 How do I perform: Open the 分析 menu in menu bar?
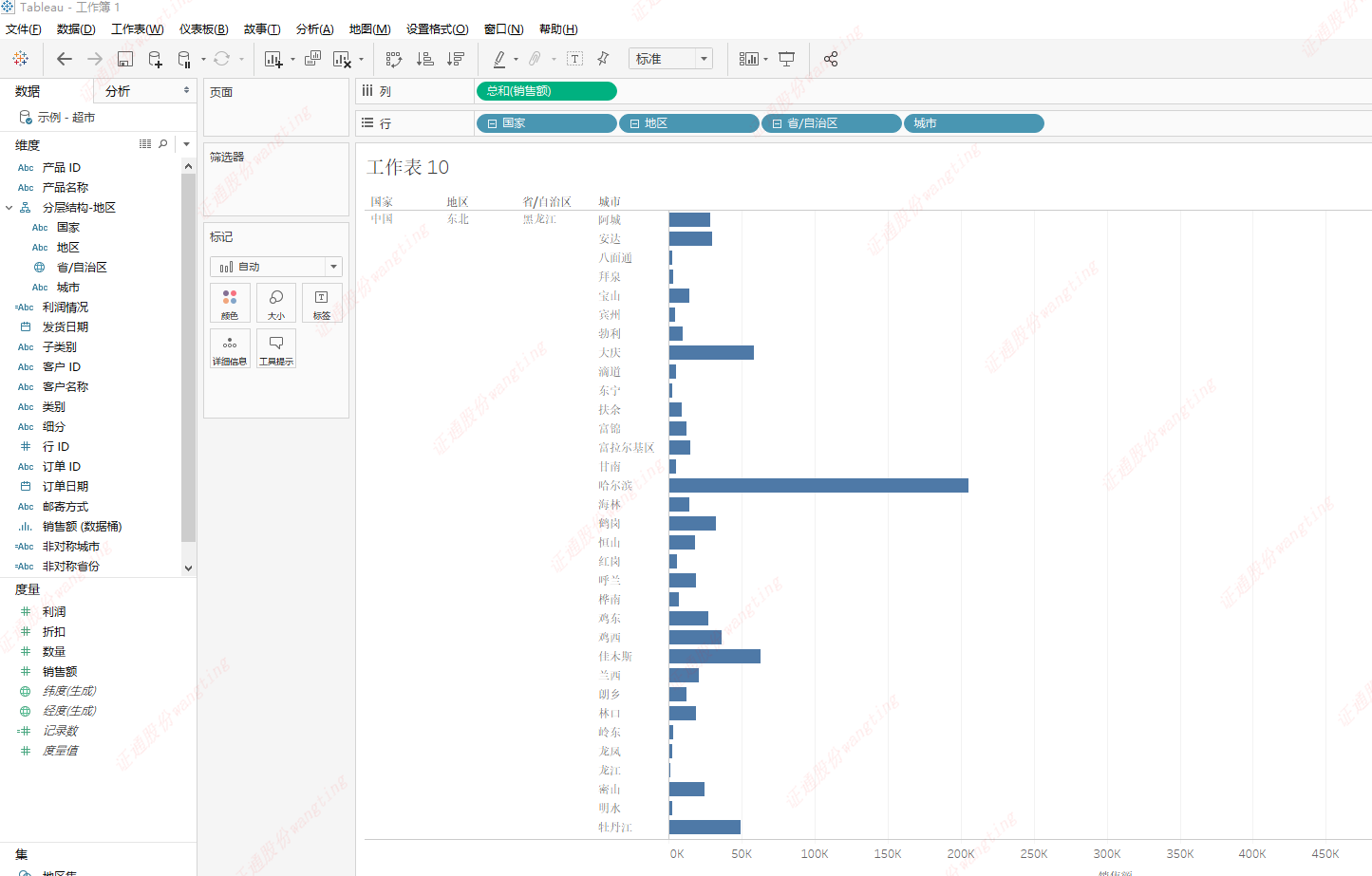[315, 29]
